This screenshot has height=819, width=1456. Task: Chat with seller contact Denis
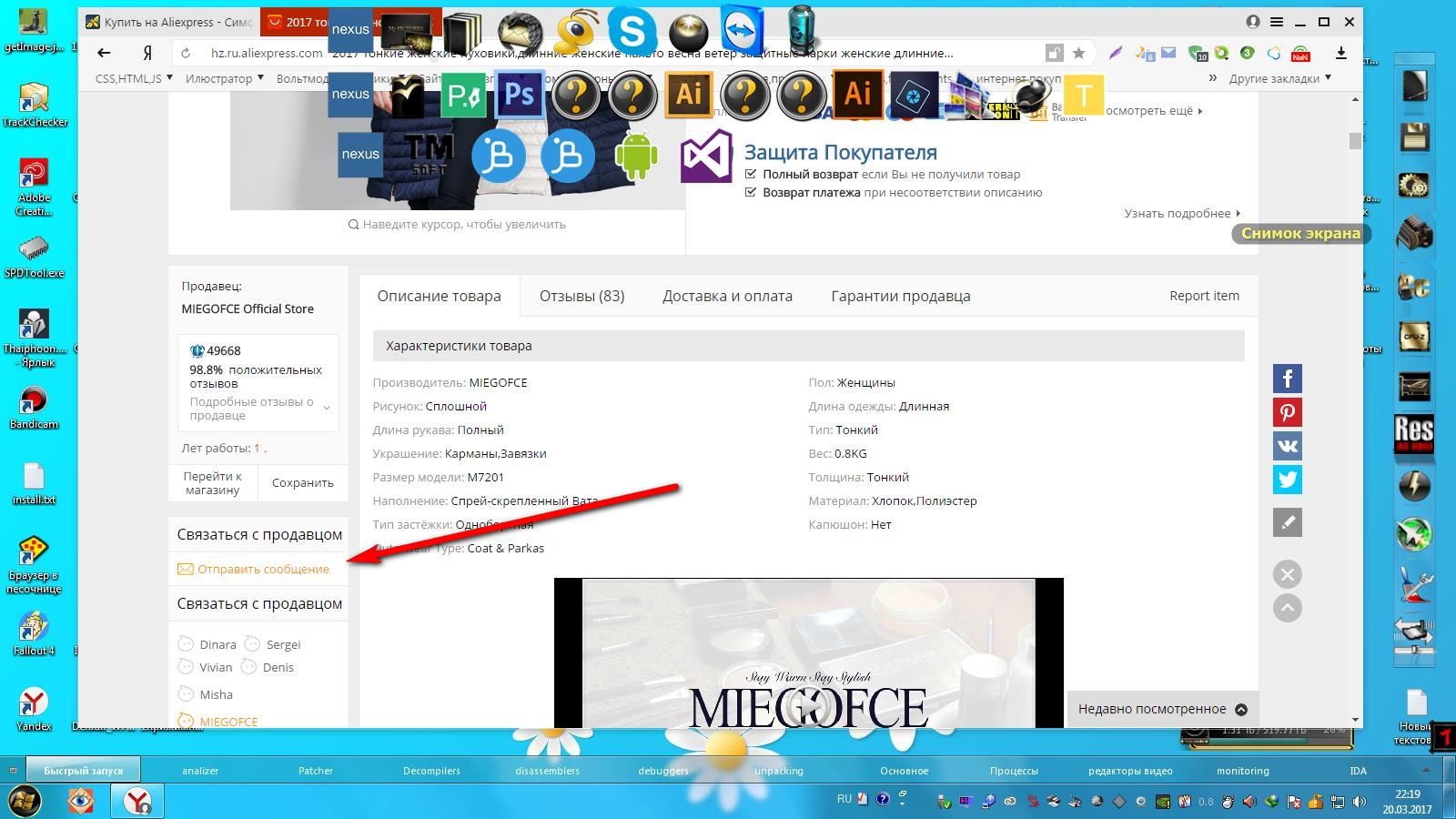(268, 667)
